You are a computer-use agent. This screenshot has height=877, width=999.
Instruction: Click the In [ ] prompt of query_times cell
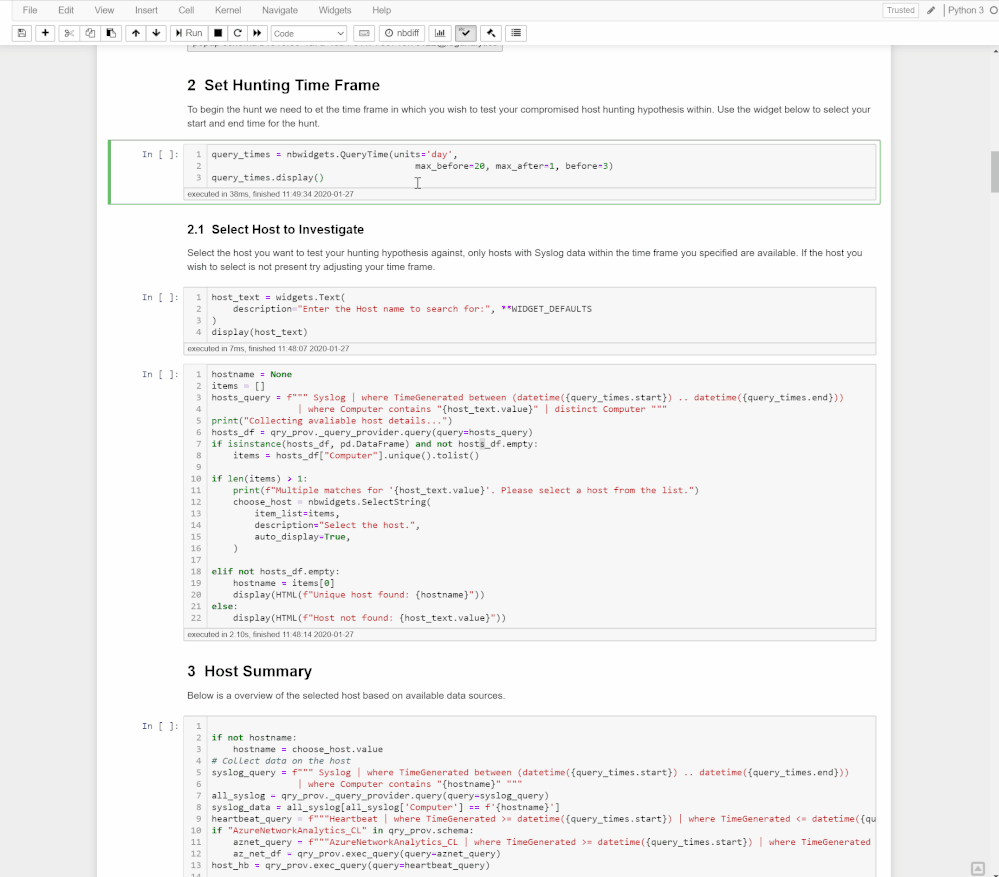[x=160, y=155]
